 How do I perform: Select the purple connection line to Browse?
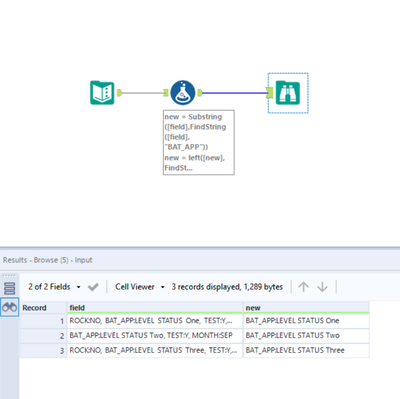pos(235,93)
